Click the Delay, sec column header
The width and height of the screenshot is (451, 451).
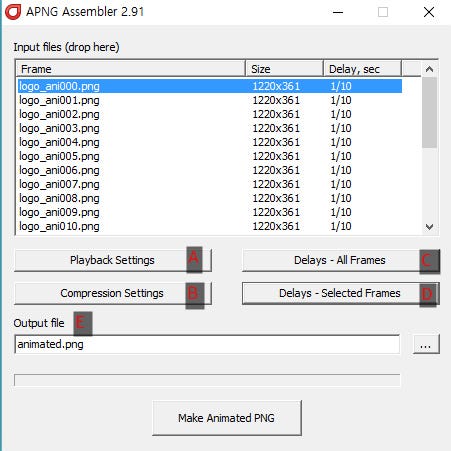(362, 69)
